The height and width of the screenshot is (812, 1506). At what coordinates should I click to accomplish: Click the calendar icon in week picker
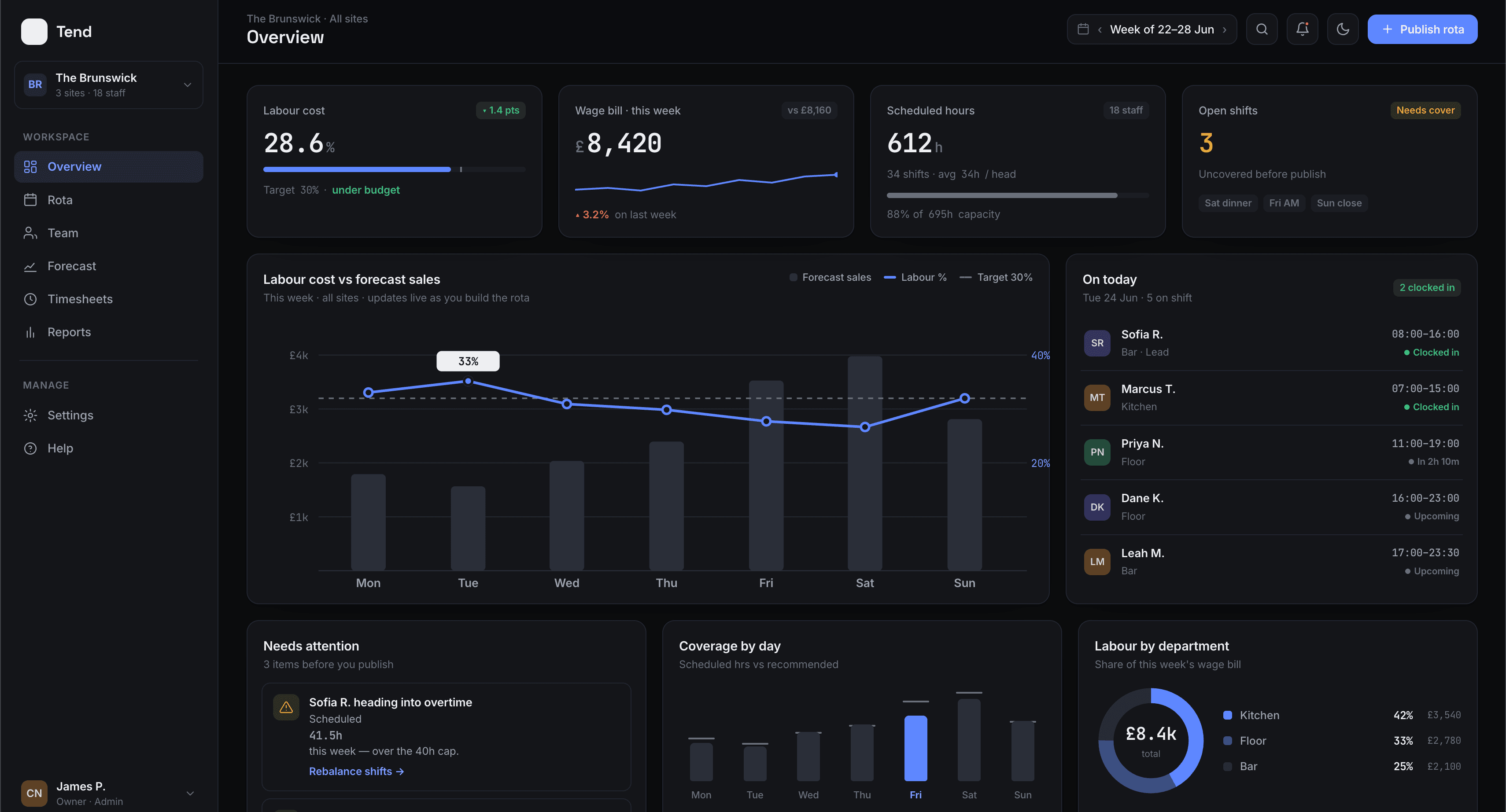pos(1083,29)
